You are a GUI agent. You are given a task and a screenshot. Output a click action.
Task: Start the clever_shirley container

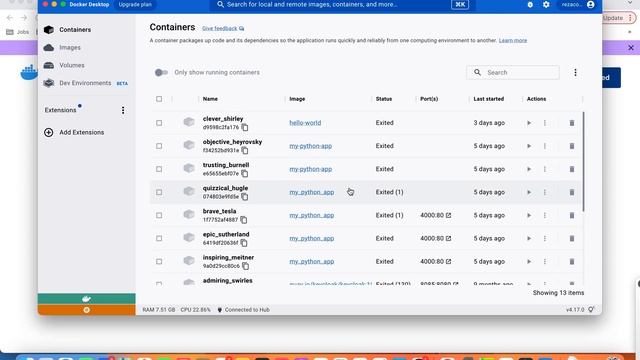coord(529,123)
